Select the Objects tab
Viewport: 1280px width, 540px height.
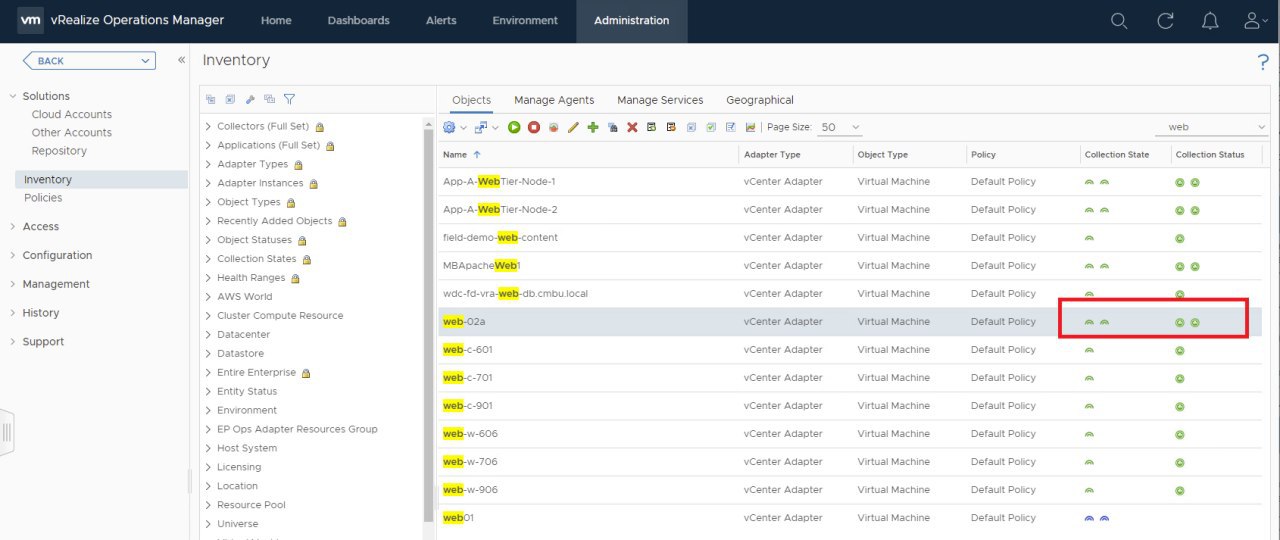pyautogui.click(x=471, y=100)
